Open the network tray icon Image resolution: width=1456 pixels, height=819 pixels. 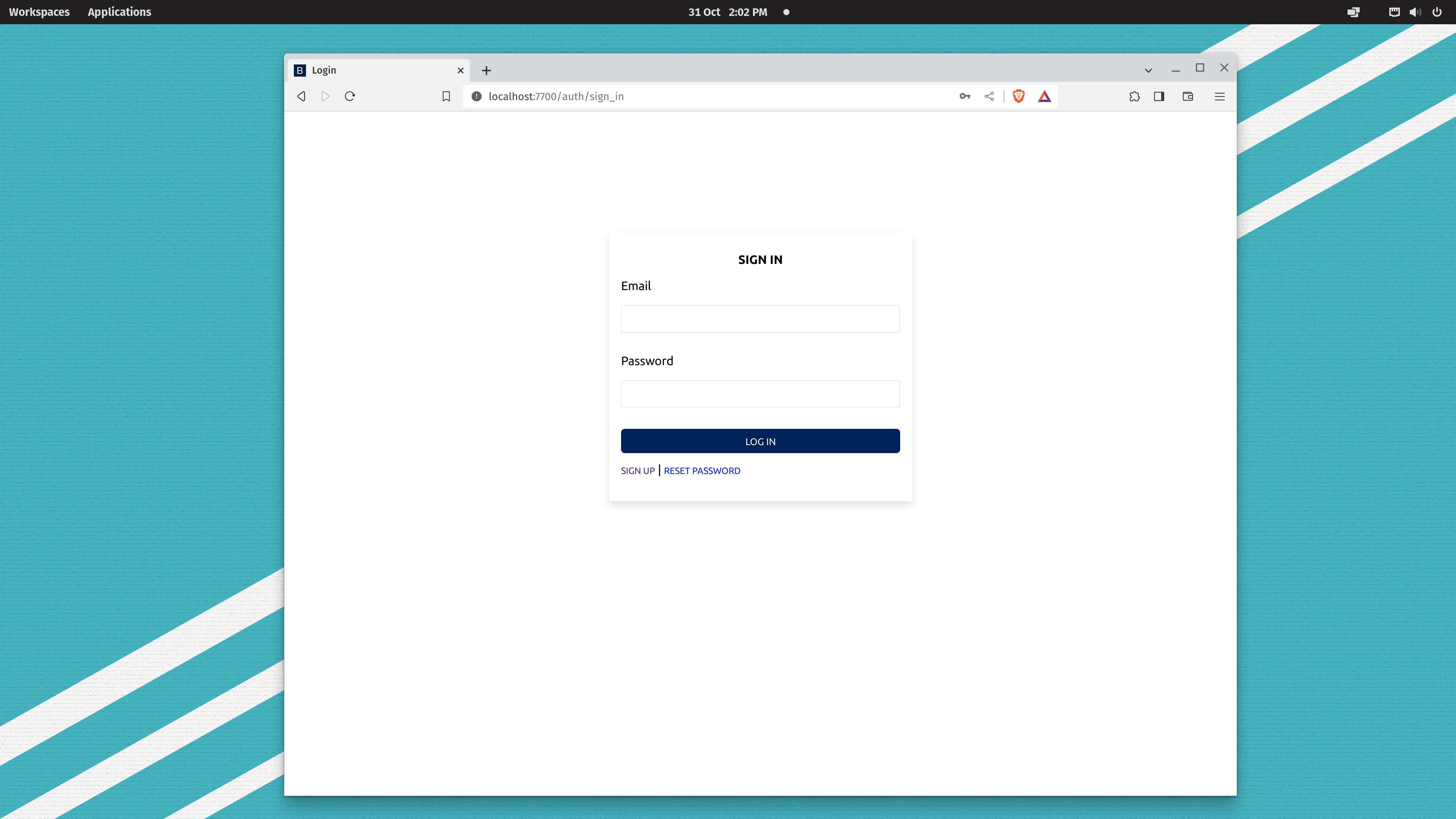(x=1395, y=12)
